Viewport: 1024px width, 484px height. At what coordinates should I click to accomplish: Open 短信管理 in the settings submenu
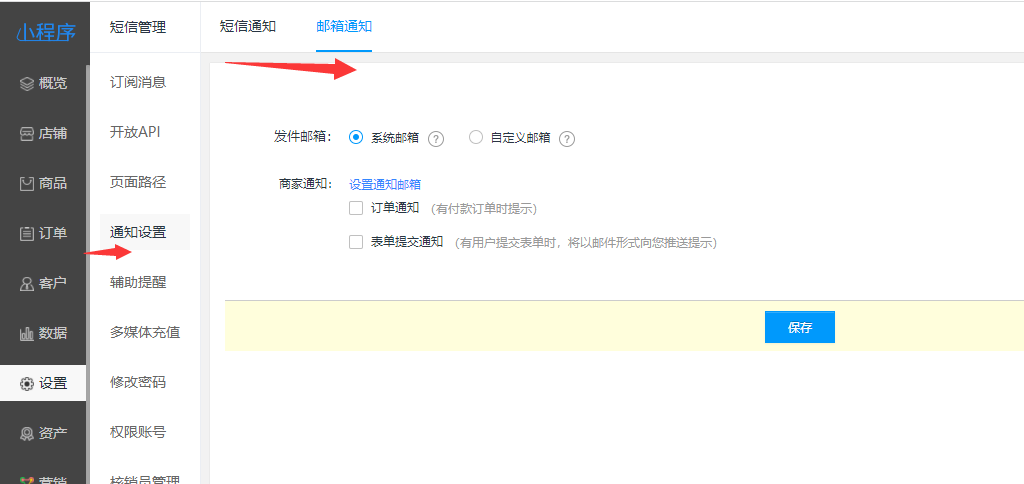pyautogui.click(x=138, y=27)
